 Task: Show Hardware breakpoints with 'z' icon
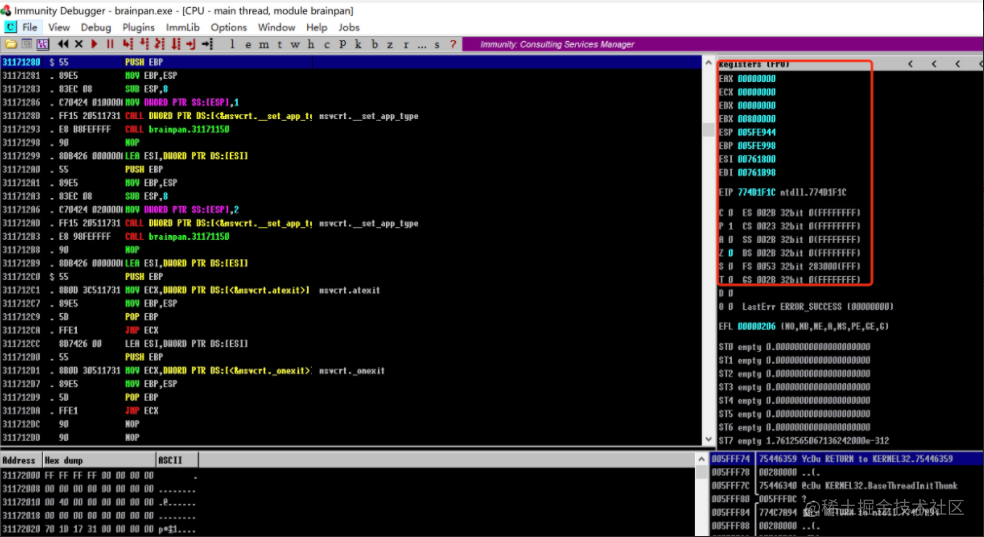(390, 44)
